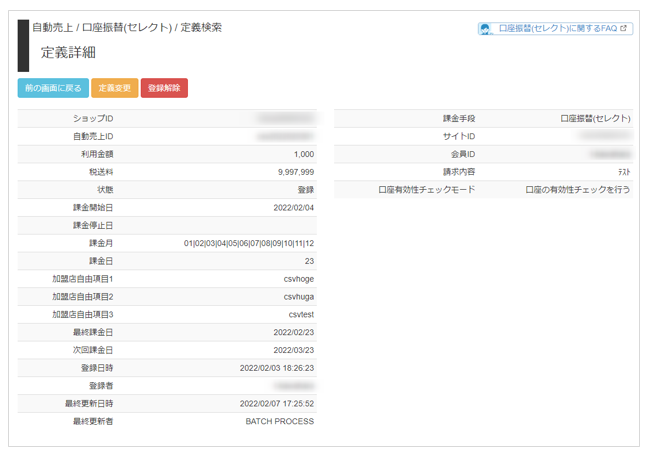The height and width of the screenshot is (463, 654).
Task: Open the 口座振替(セレクト)に関するFAQ link
Action: 557,28
